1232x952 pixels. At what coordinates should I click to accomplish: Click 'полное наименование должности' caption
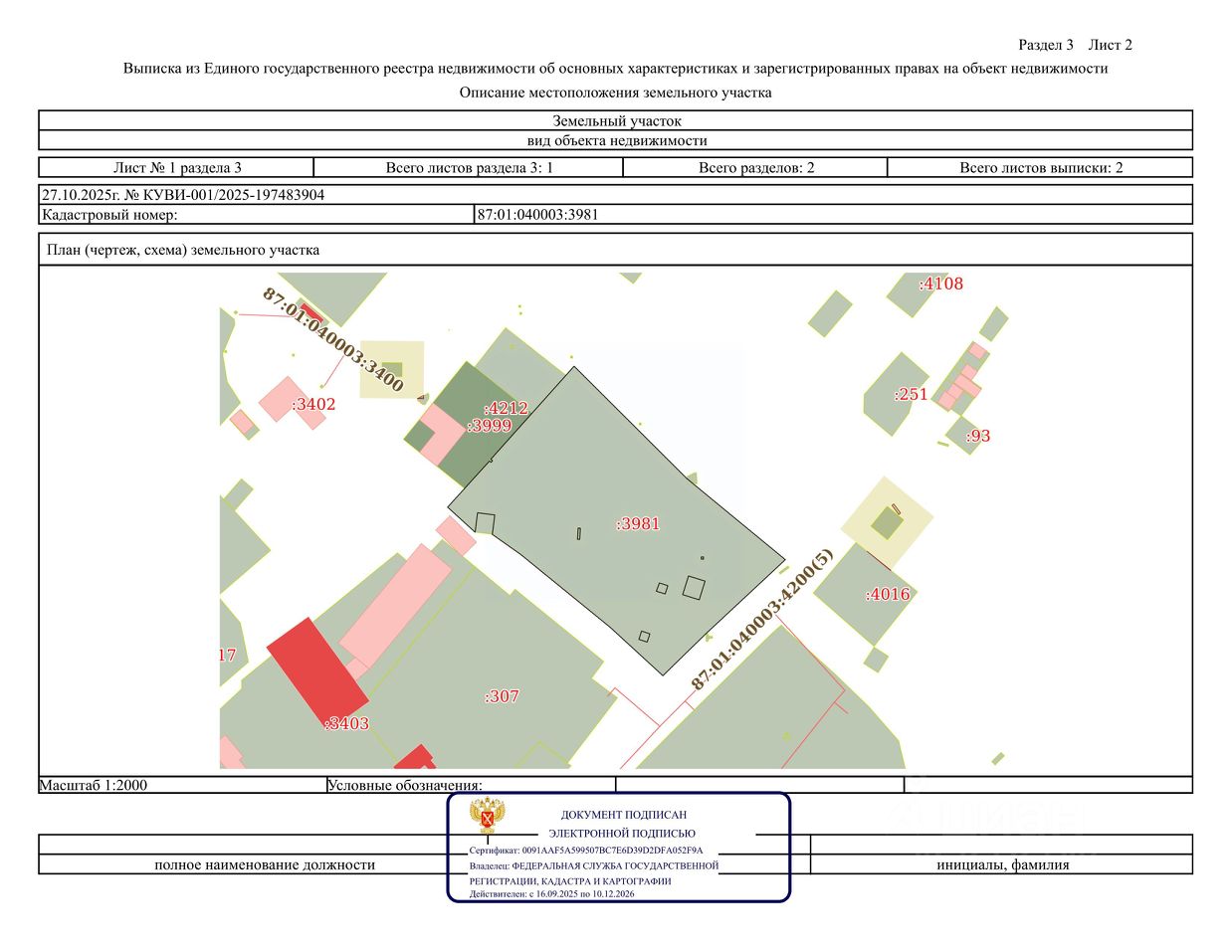265,864
